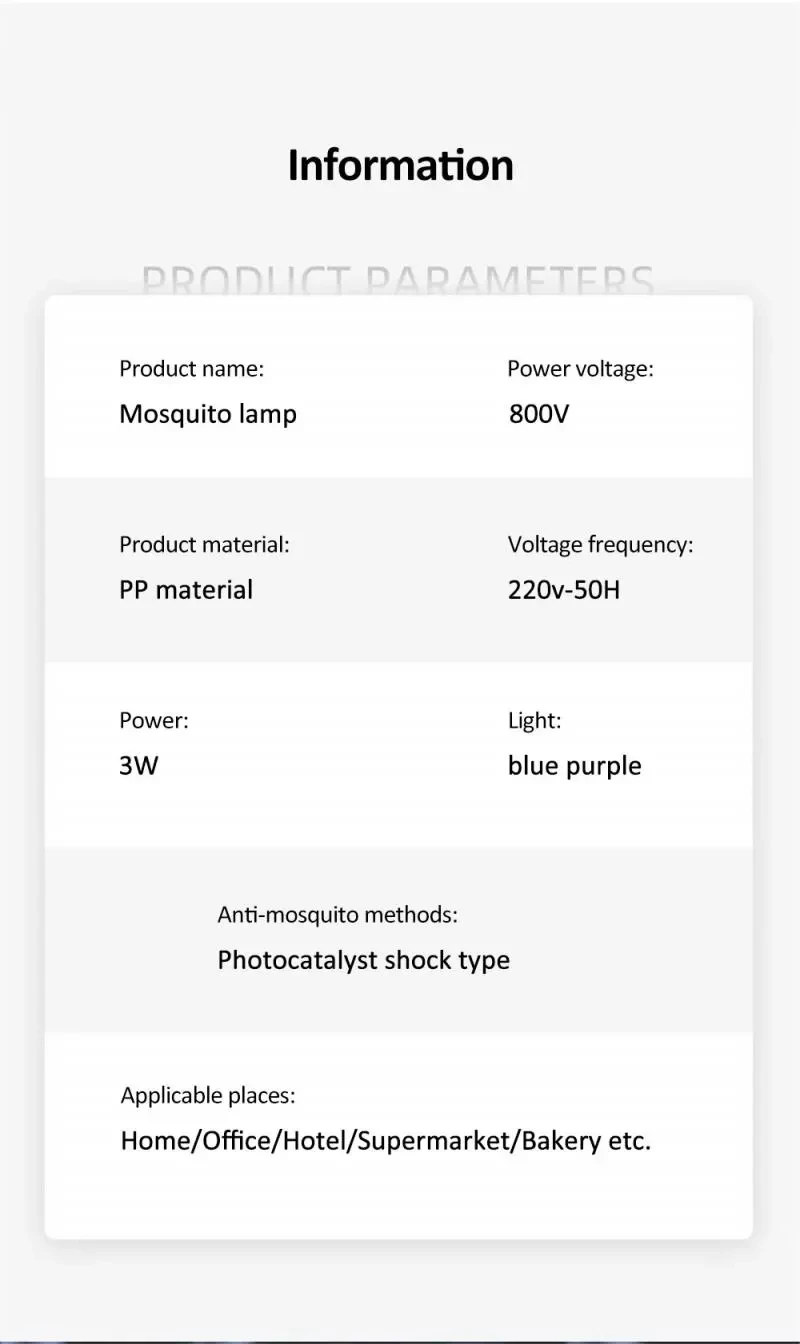Select the Power voltage label

pos(580,369)
